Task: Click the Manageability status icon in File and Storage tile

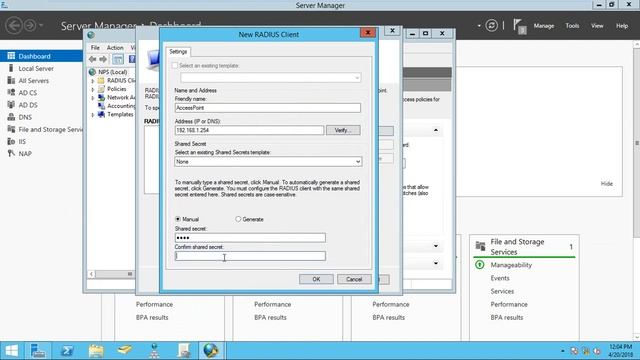Action: click(x=480, y=265)
